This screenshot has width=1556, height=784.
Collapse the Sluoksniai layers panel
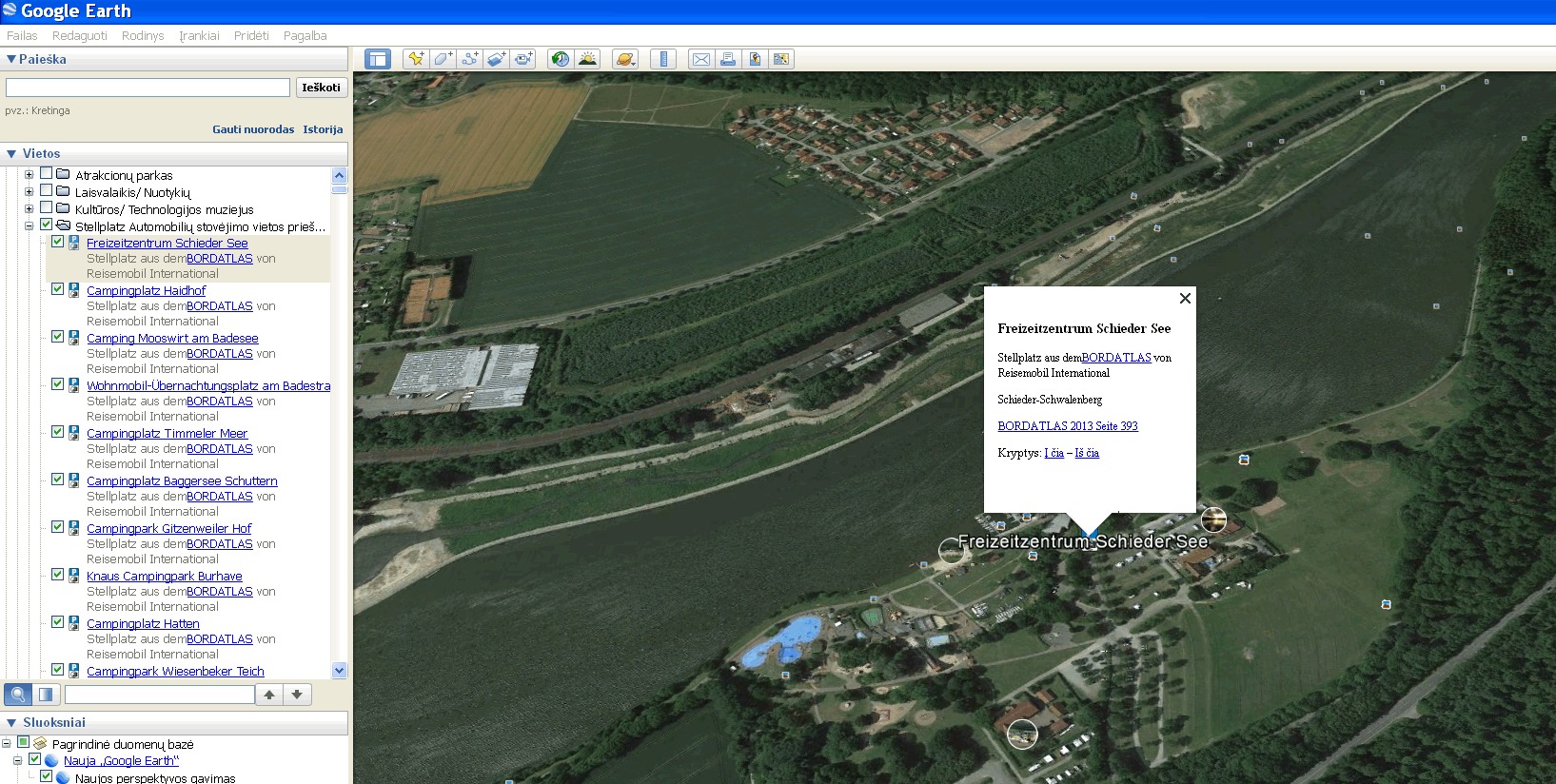tap(11, 722)
